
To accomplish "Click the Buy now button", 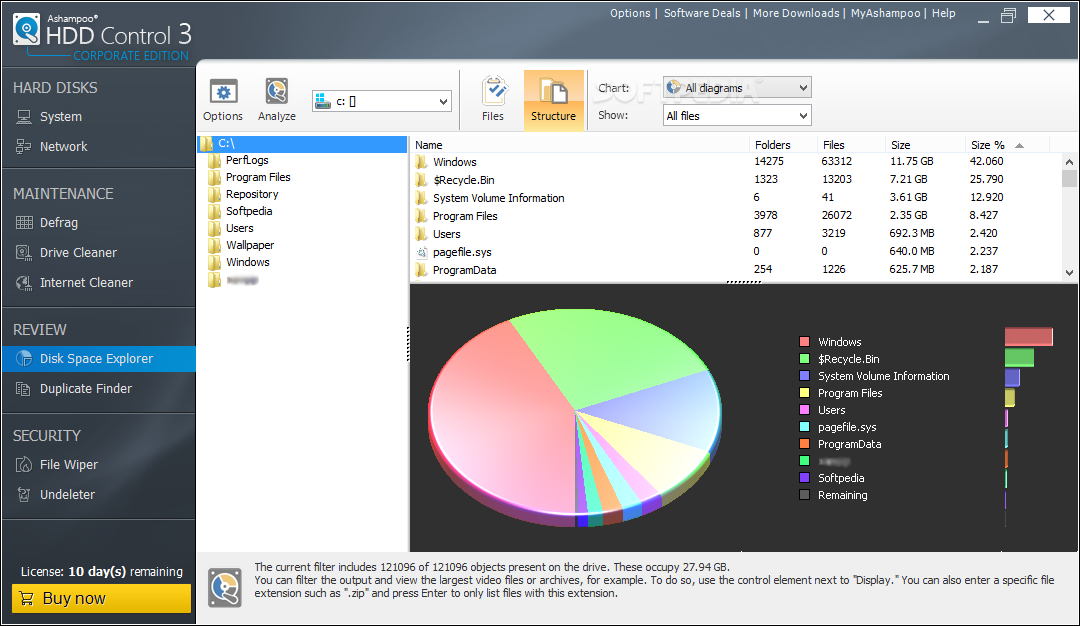I will (x=101, y=598).
